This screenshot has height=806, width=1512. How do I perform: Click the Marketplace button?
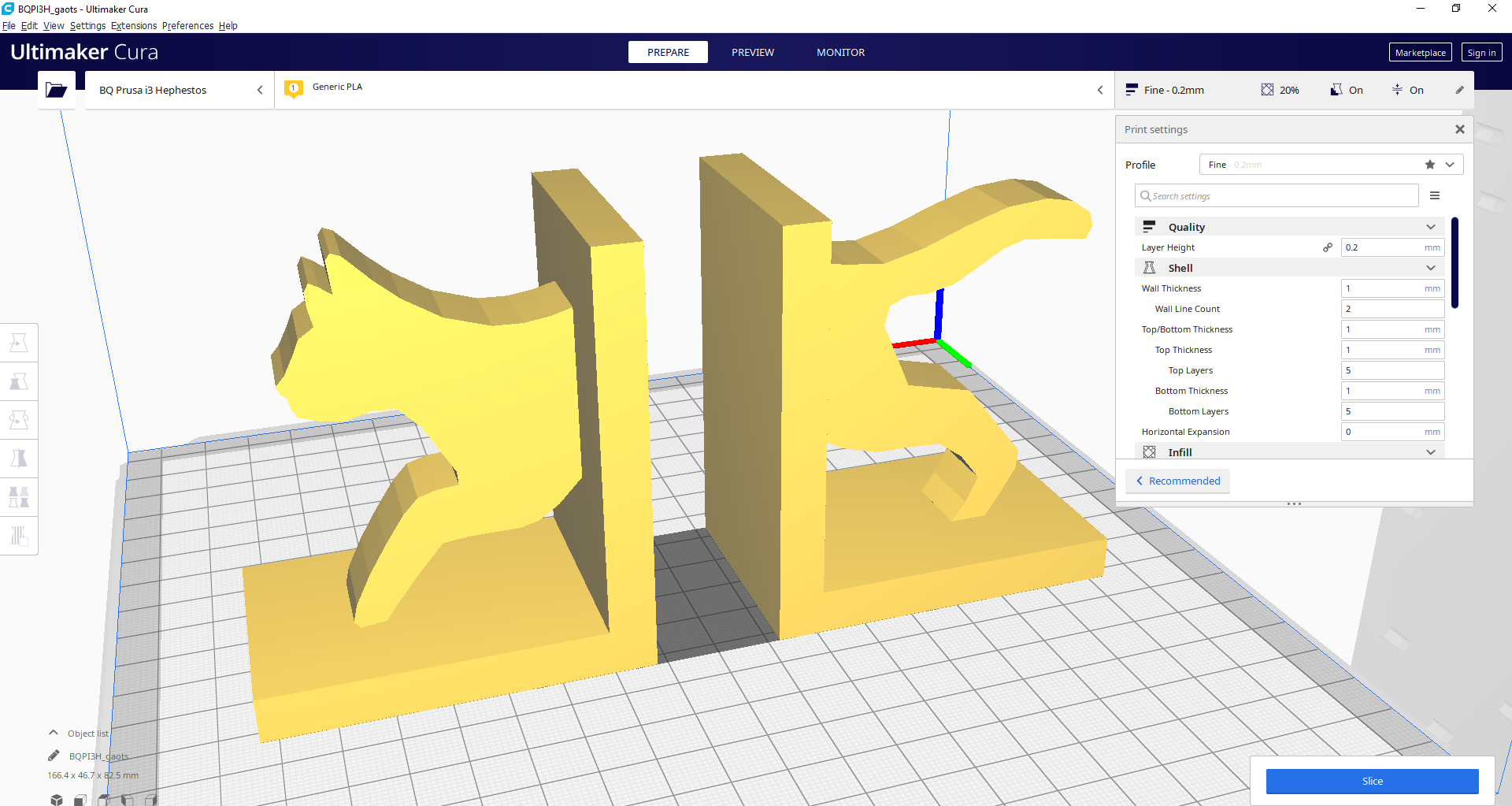[1420, 52]
